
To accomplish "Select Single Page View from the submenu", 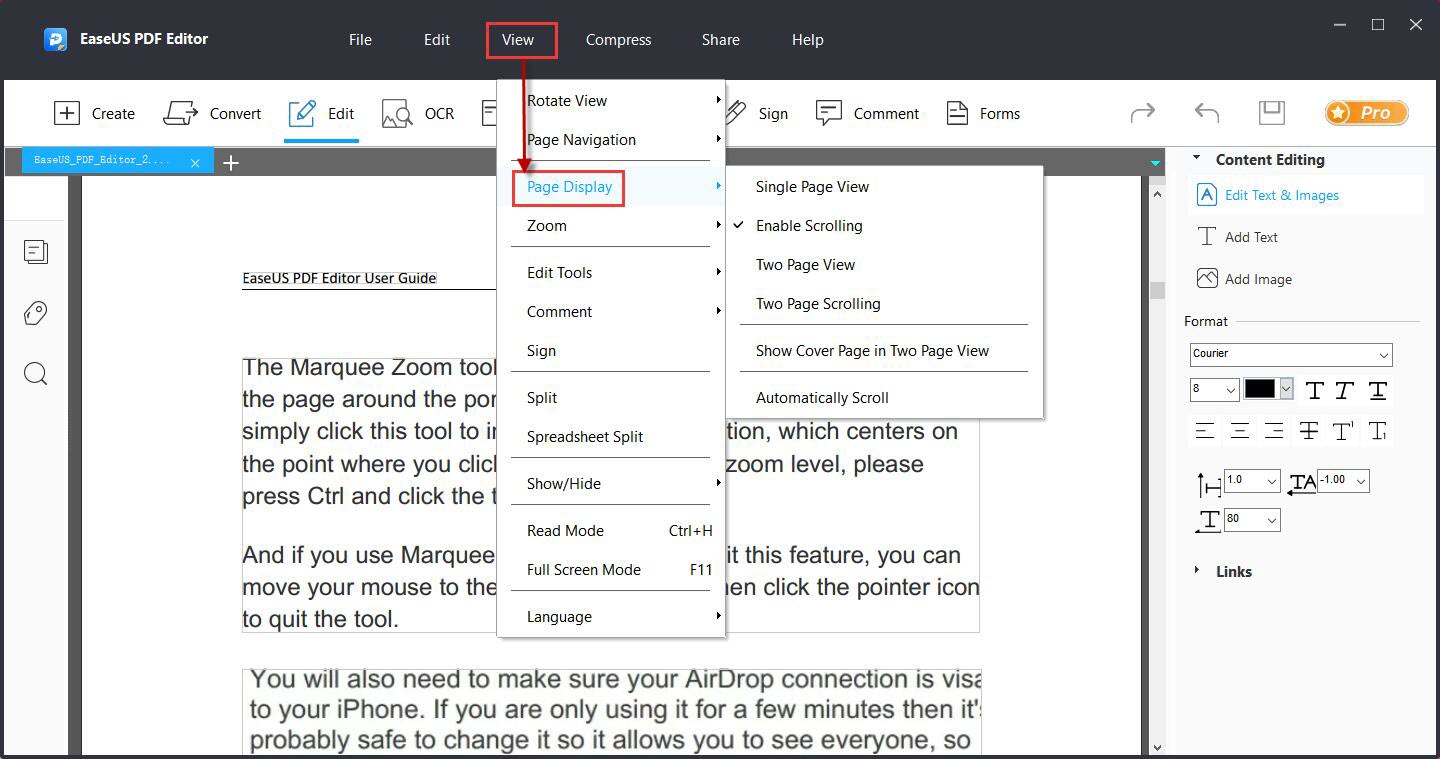I will click(812, 186).
